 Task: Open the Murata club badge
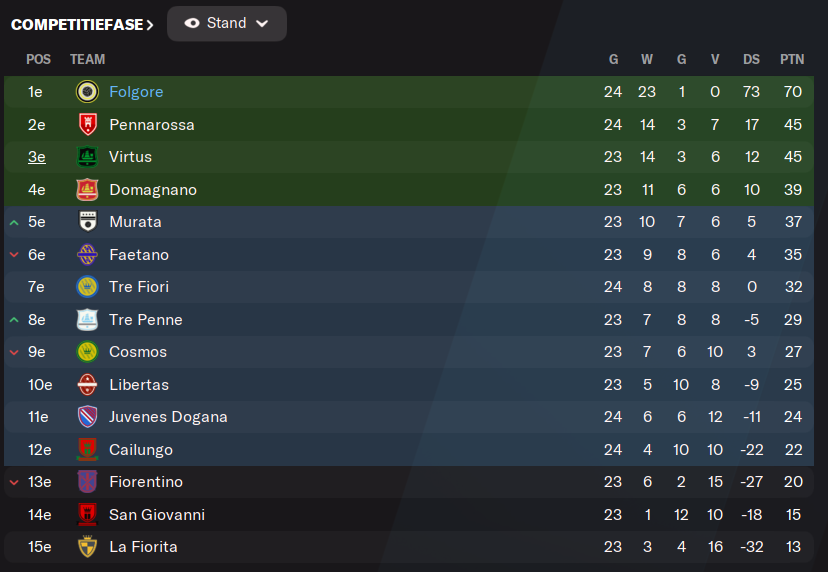pyautogui.click(x=87, y=222)
